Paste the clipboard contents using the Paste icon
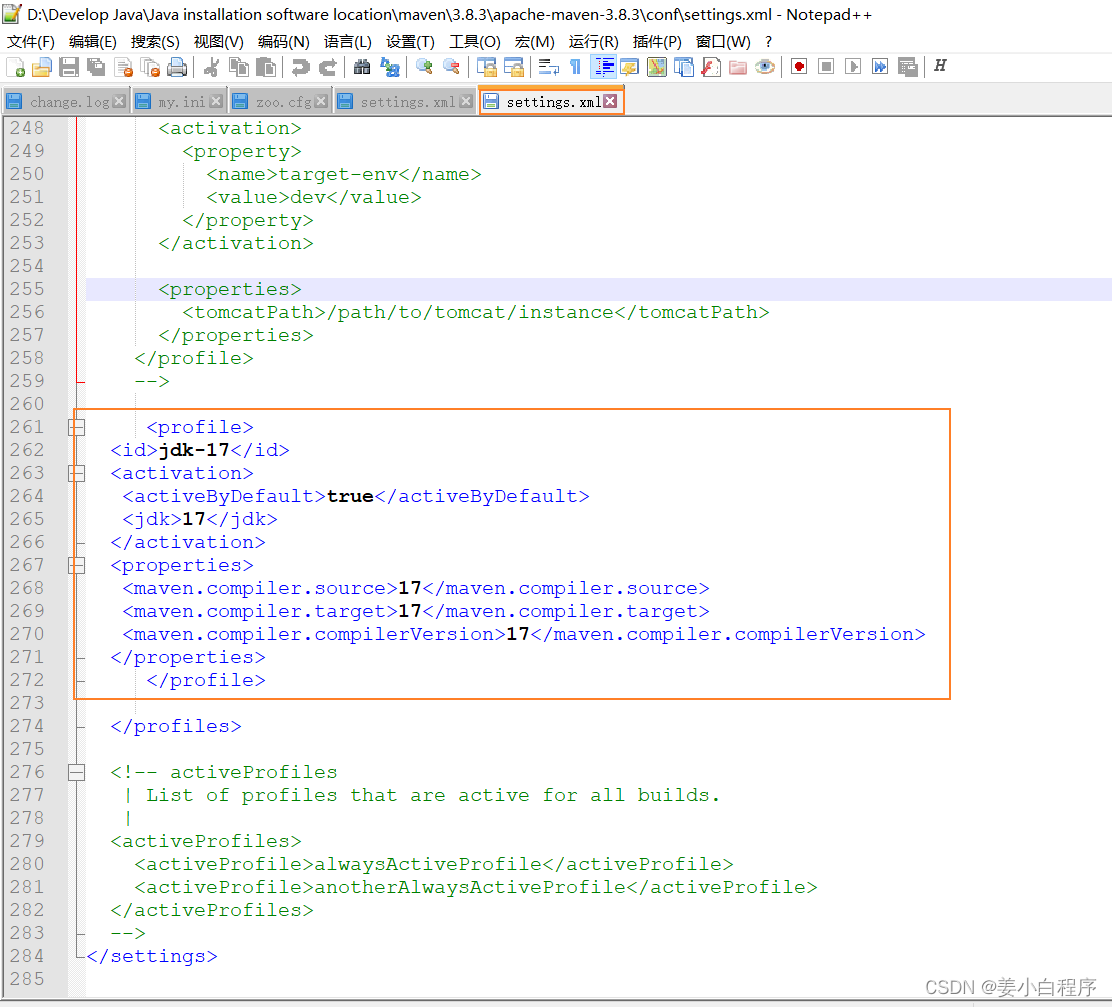Image resolution: width=1112 pixels, height=1007 pixels. [265, 67]
